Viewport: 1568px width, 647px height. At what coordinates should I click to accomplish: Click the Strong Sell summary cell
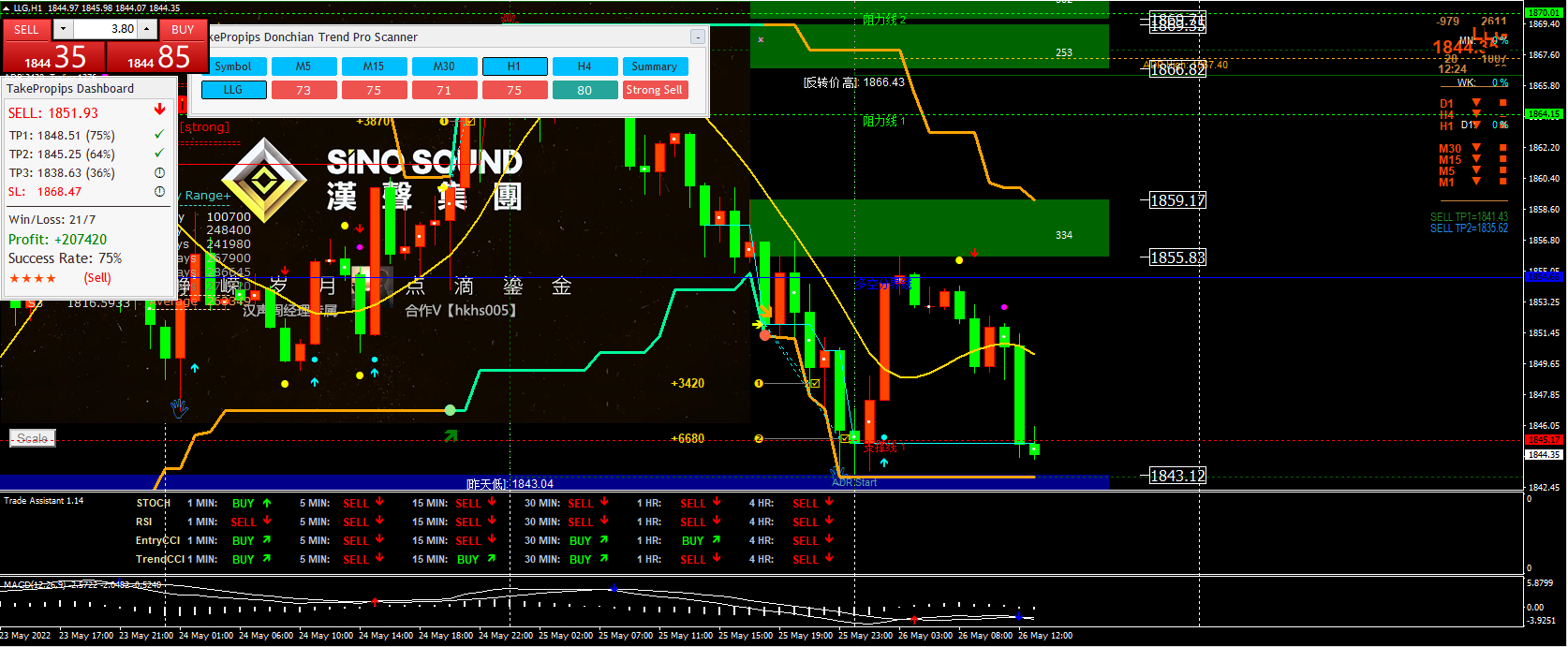click(x=655, y=90)
